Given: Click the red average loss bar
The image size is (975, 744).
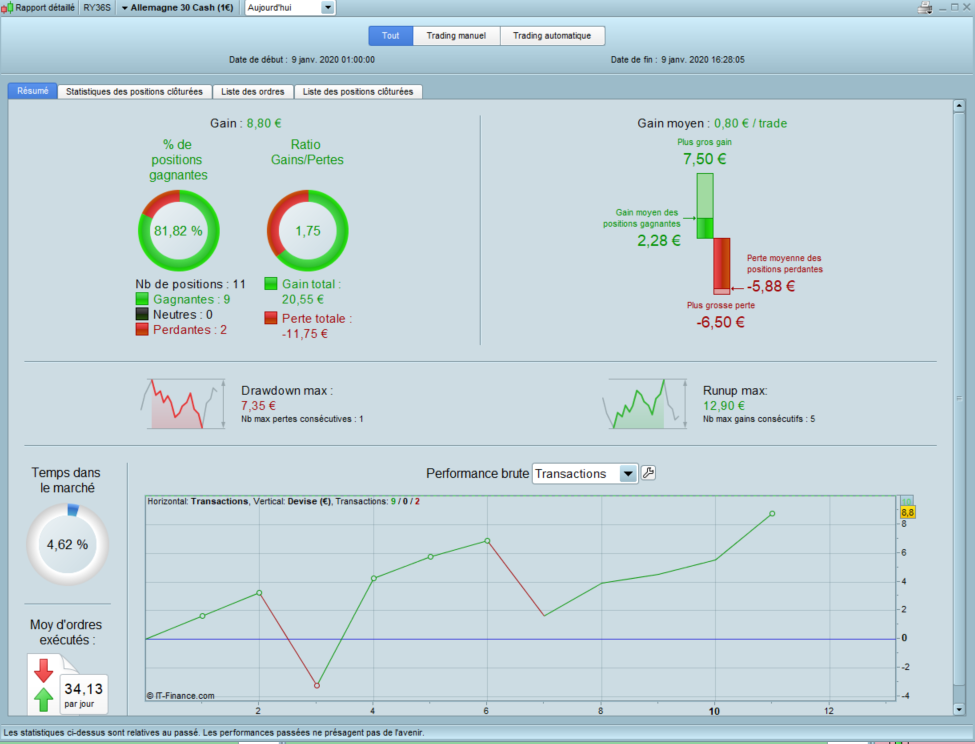Looking at the screenshot, I should click(721, 264).
